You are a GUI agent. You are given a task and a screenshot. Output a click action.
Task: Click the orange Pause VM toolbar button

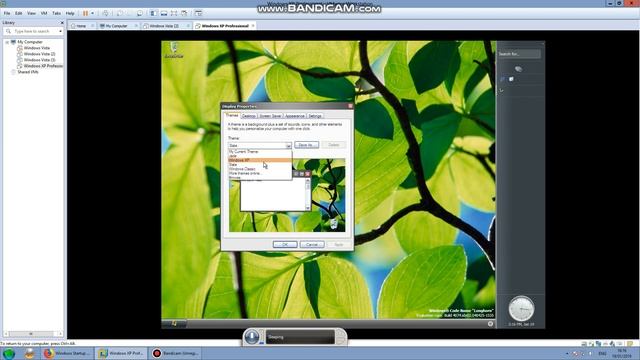point(85,13)
